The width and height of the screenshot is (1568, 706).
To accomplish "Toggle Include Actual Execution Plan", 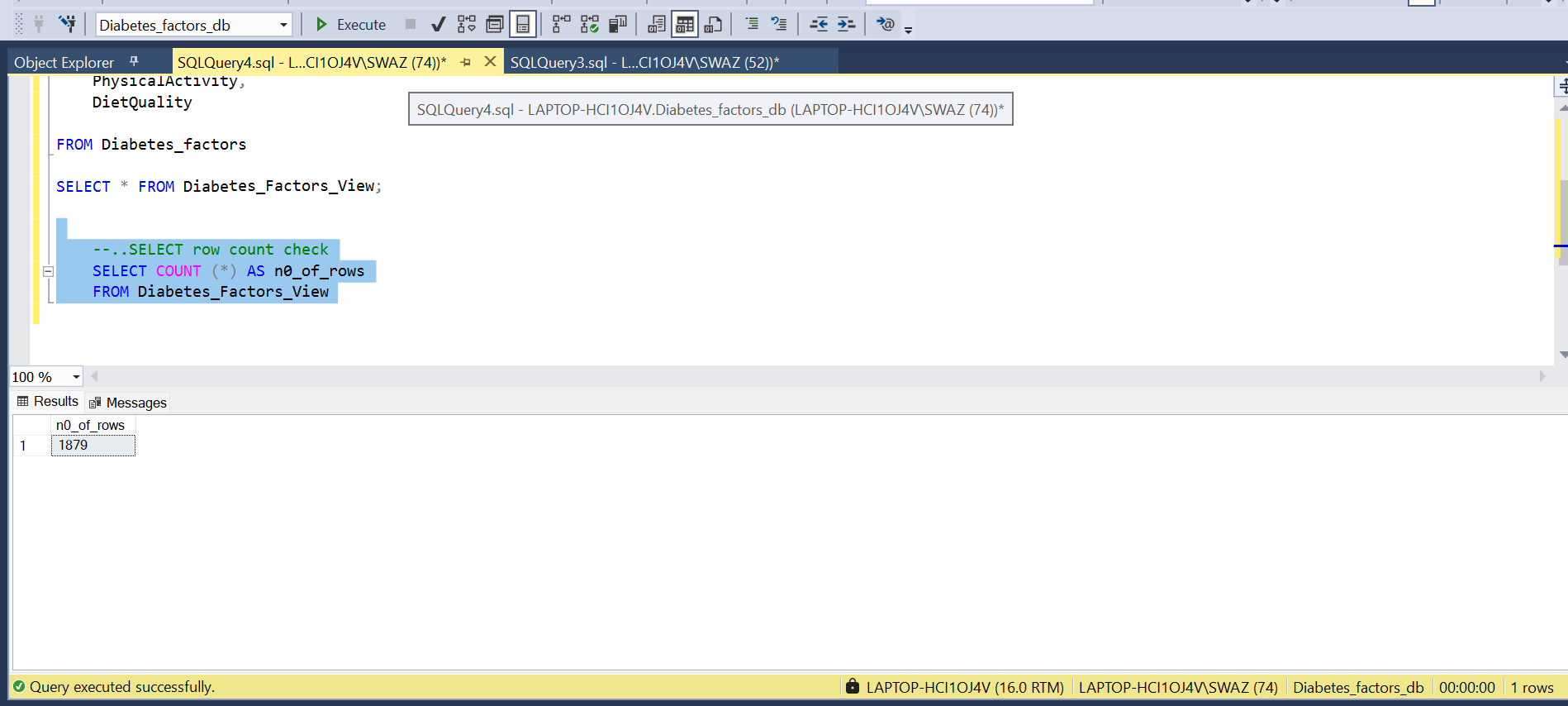I will tap(562, 24).
